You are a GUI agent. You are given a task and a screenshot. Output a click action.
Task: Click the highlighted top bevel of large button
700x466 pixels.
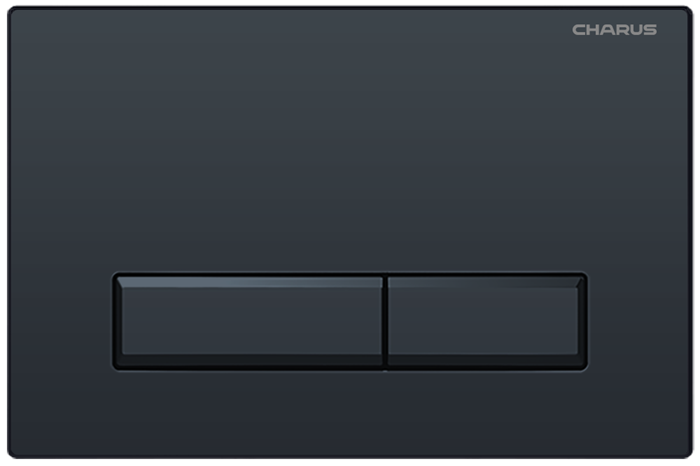(250, 282)
